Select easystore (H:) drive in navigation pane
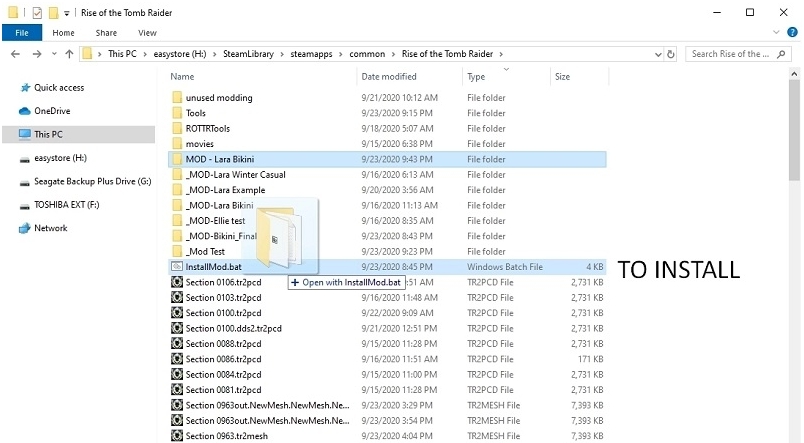 (60, 158)
